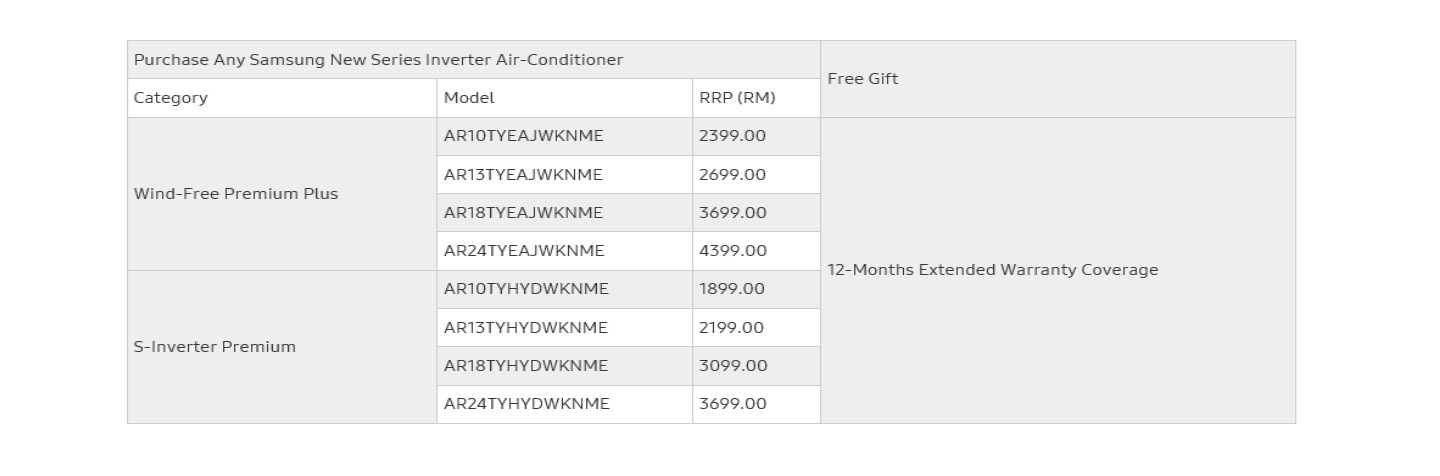Select 12-Months Extended Warranty Coverage text
Viewport: 1440px width, 476px height.
tap(992, 270)
